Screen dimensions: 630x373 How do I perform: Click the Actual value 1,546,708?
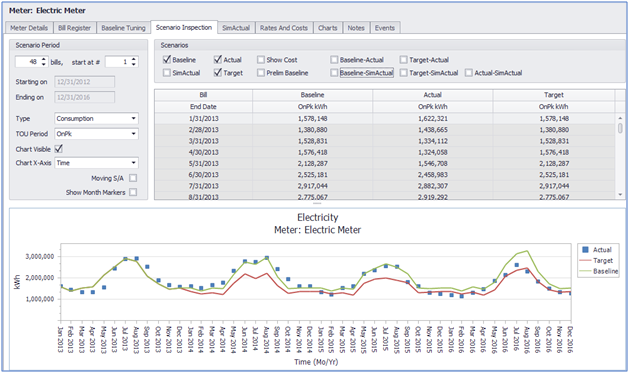click(x=433, y=164)
